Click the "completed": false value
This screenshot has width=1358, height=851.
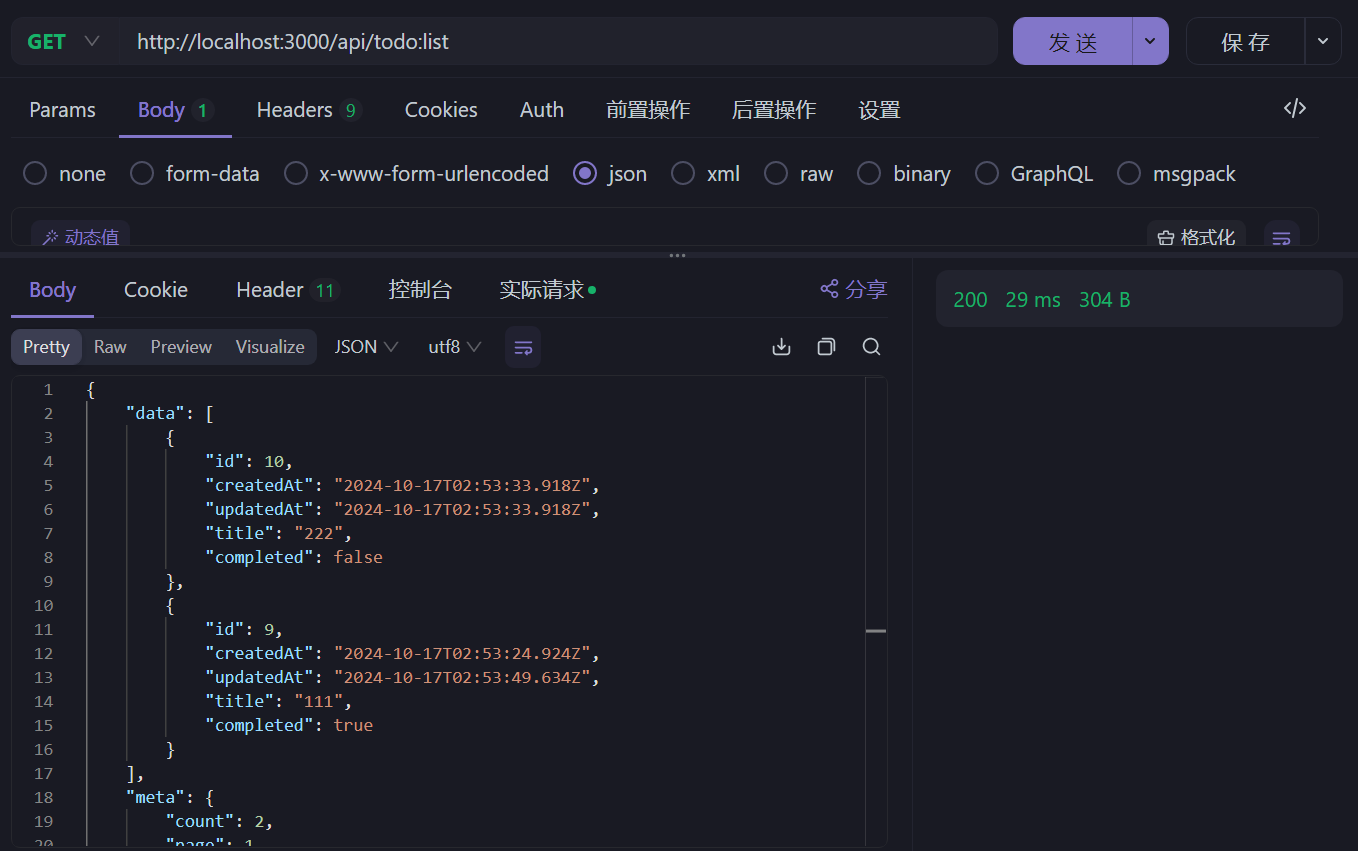pyautogui.click(x=358, y=557)
